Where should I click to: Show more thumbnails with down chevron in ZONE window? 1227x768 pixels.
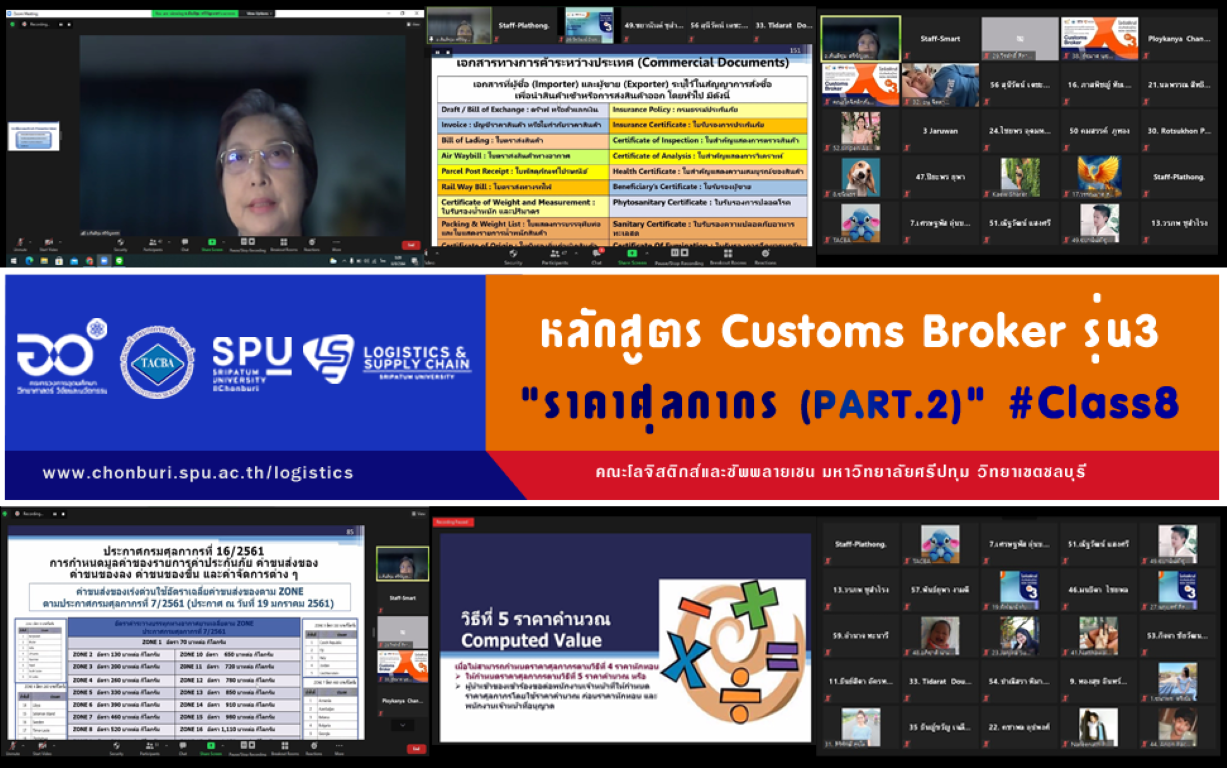coord(402,725)
